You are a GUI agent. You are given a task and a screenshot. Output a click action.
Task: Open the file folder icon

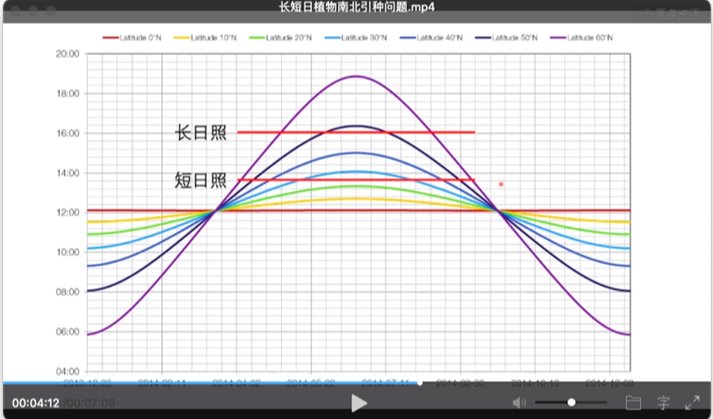[x=633, y=402]
